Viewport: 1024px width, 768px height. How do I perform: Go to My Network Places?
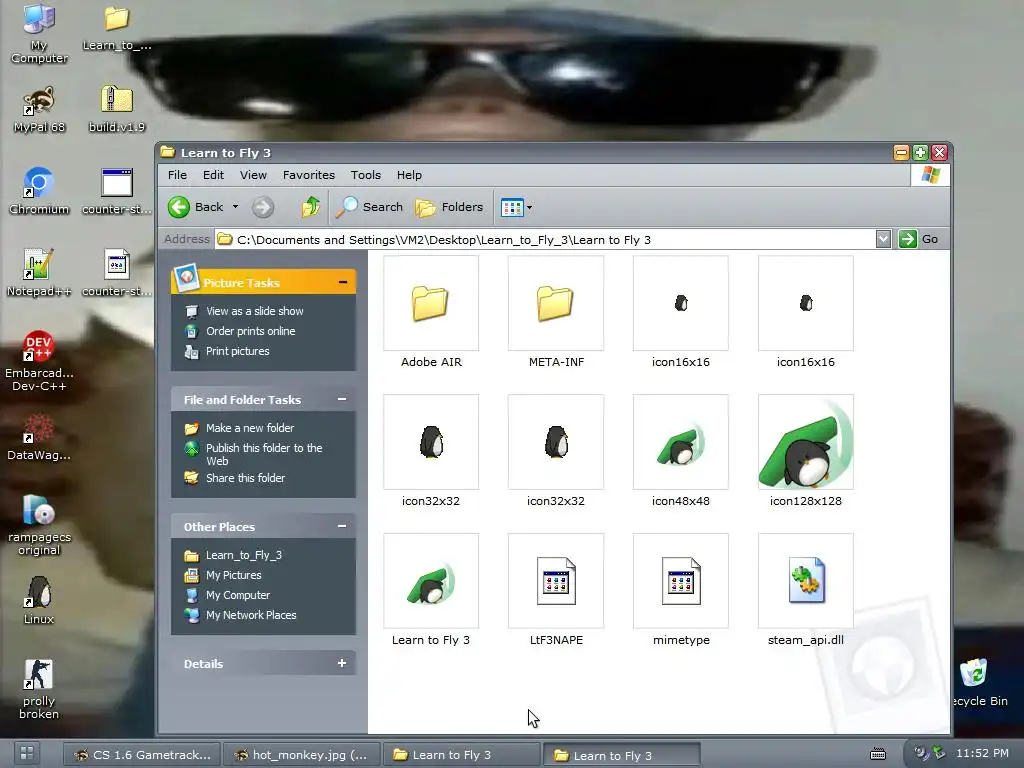[251, 615]
